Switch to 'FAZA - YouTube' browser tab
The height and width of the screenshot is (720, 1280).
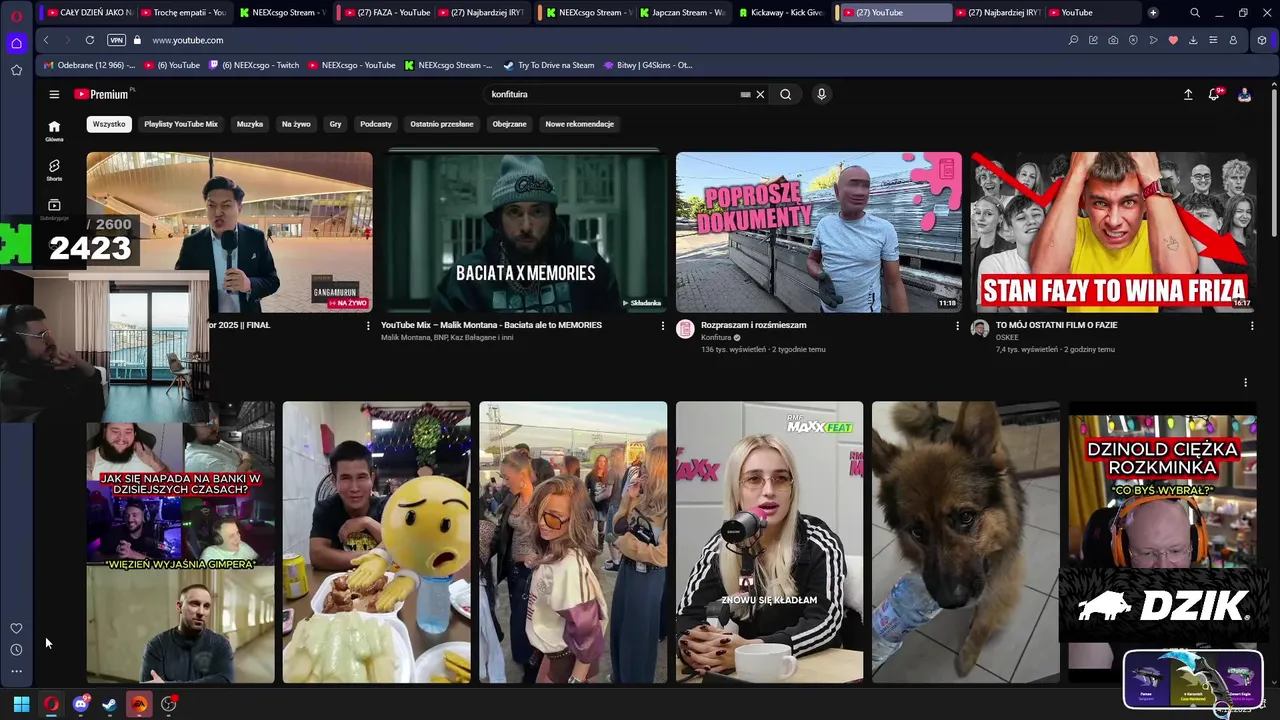[x=385, y=13]
